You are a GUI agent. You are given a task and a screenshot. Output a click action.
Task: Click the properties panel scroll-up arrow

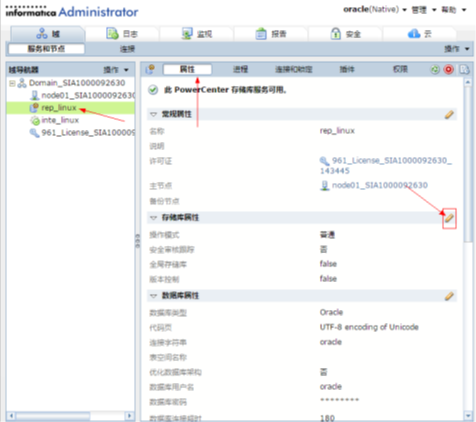(468, 82)
